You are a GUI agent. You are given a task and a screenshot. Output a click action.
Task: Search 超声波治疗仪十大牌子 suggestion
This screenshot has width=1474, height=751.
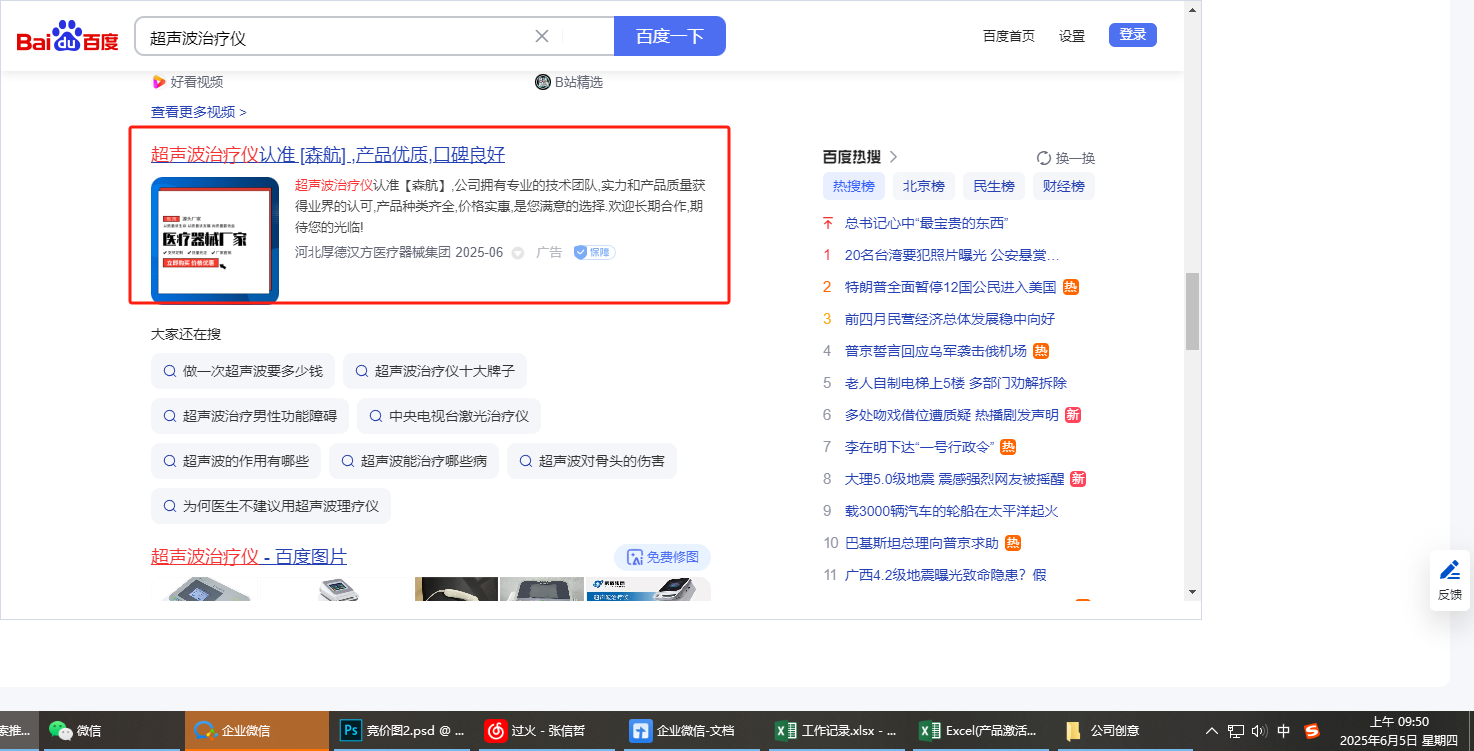coord(435,371)
